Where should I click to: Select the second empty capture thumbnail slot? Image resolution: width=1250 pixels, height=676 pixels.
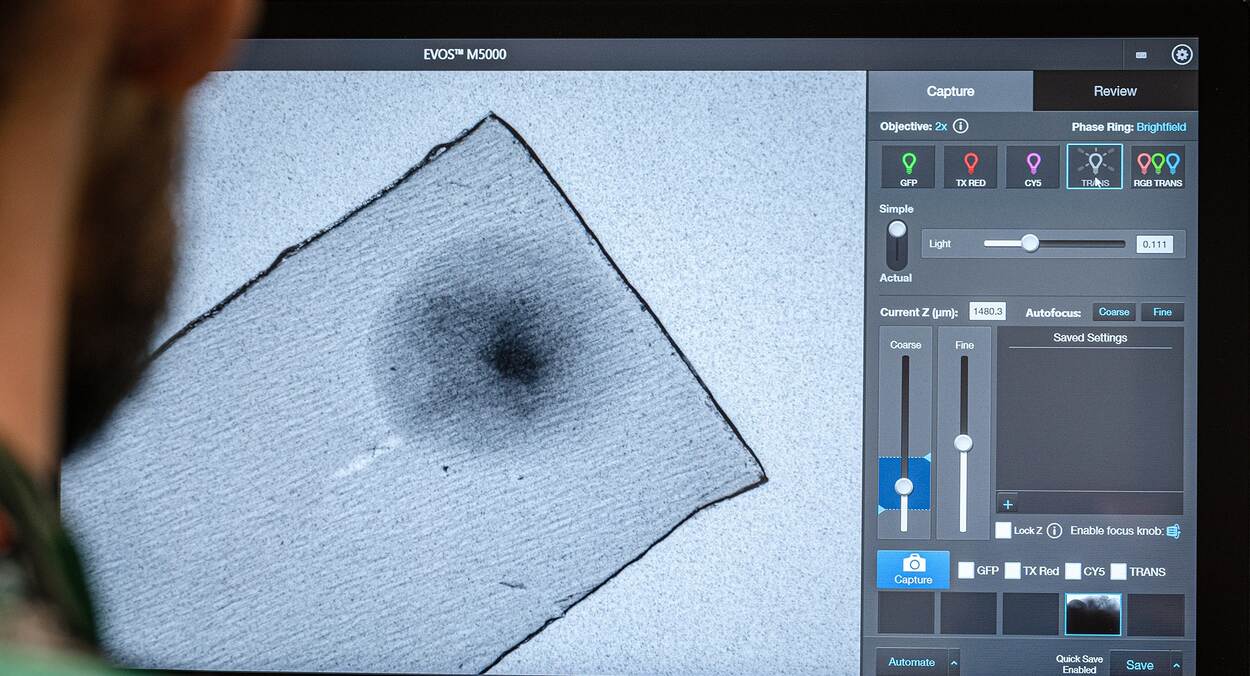click(x=968, y=614)
